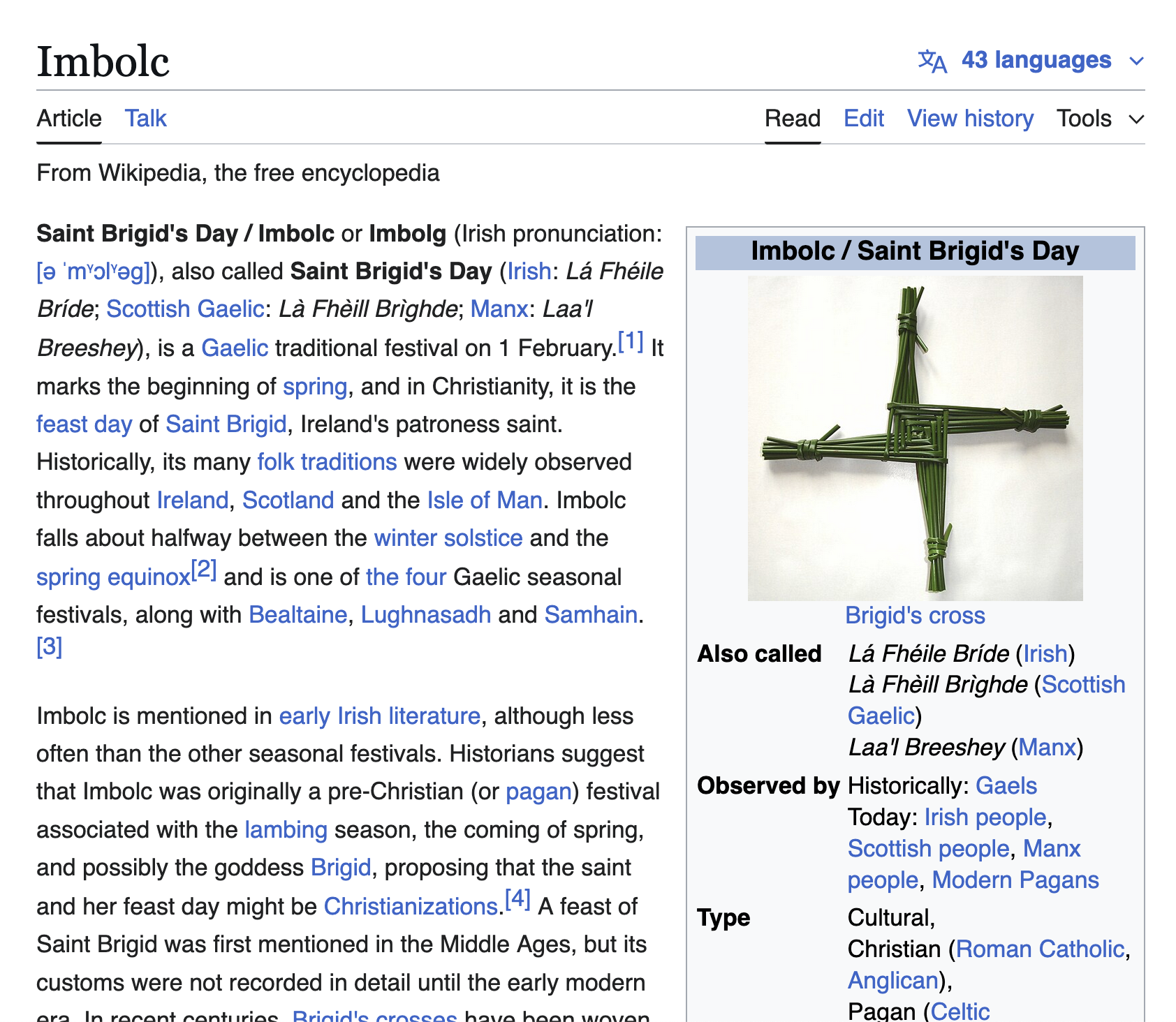Viewport: 1176px width, 1022px height.
Task: Click citation reference [3]
Action: (50, 646)
